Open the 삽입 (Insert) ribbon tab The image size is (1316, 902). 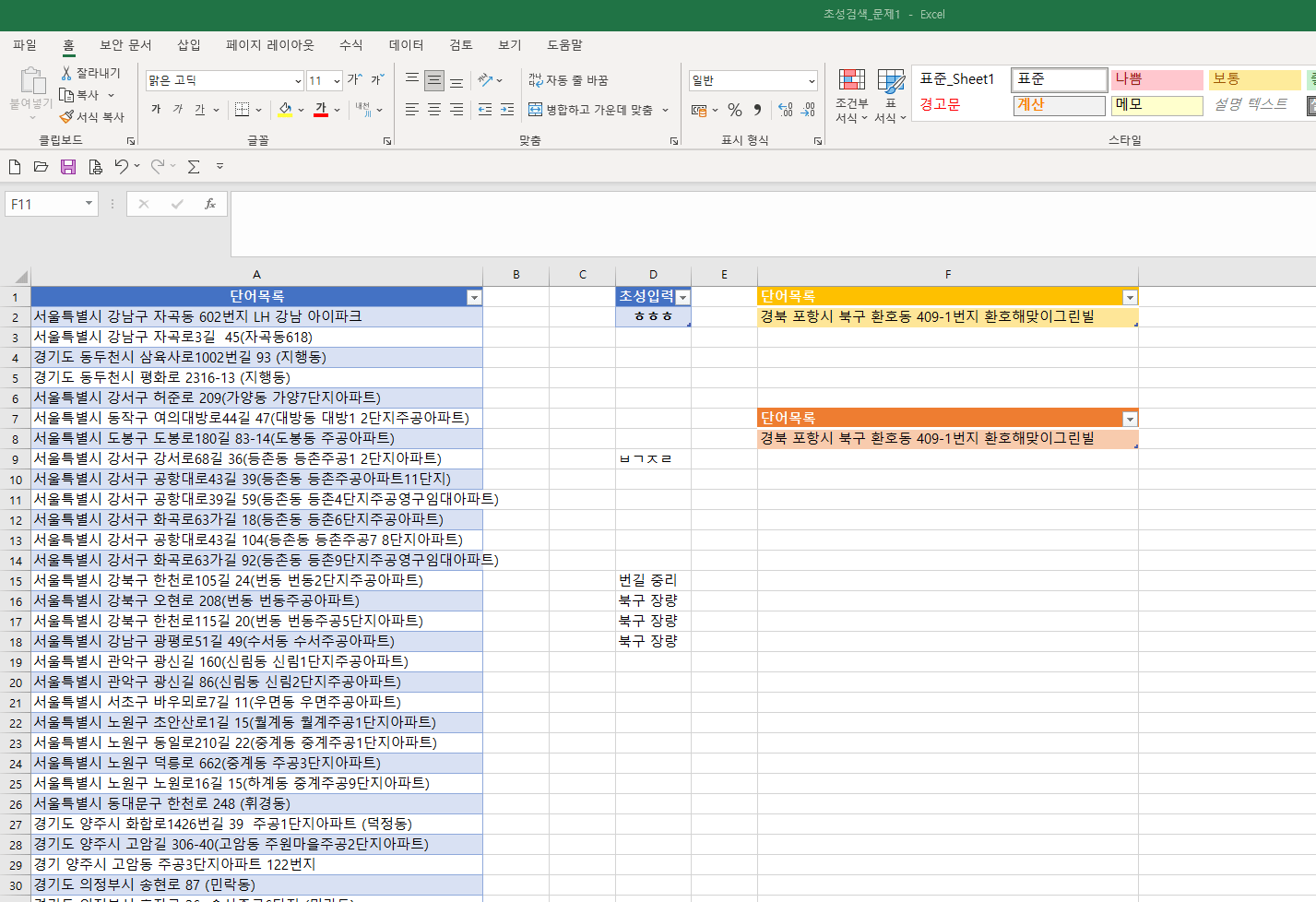click(x=189, y=45)
